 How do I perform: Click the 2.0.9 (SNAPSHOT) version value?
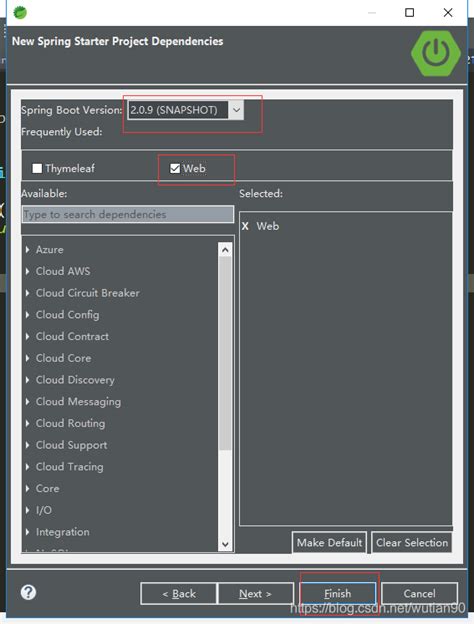(174, 110)
